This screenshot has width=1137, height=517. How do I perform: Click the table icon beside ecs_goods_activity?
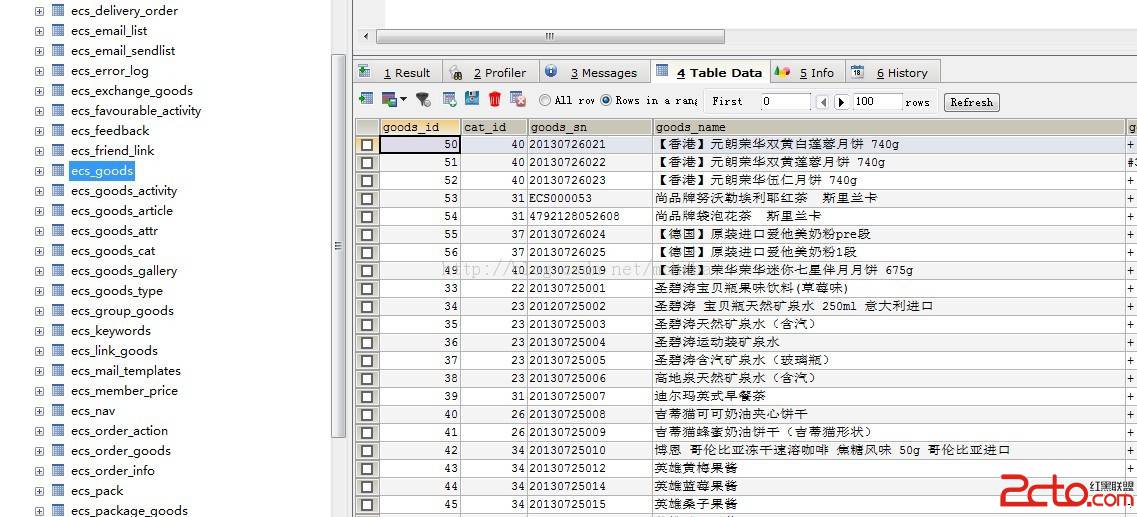pyautogui.click(x=58, y=191)
